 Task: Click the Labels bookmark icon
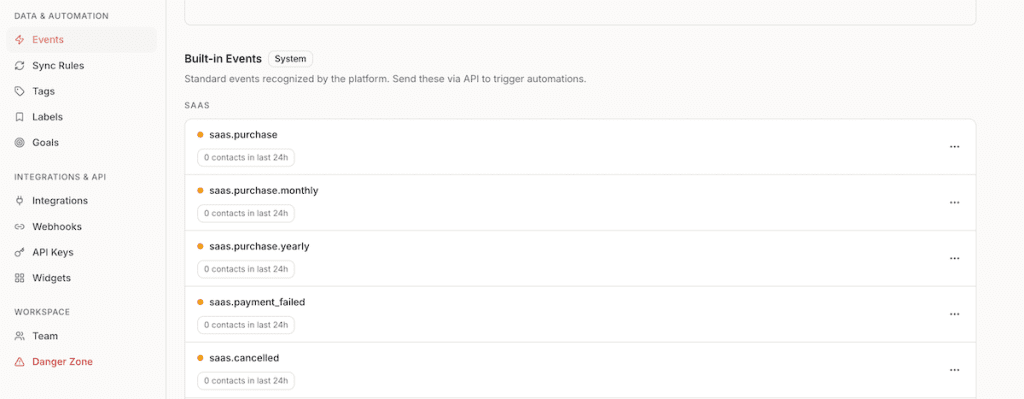pos(20,117)
